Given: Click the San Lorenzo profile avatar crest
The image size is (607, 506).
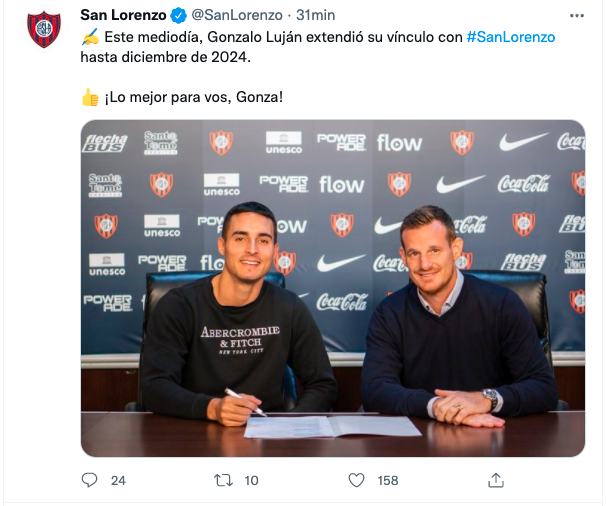Looking at the screenshot, I should [x=44, y=29].
